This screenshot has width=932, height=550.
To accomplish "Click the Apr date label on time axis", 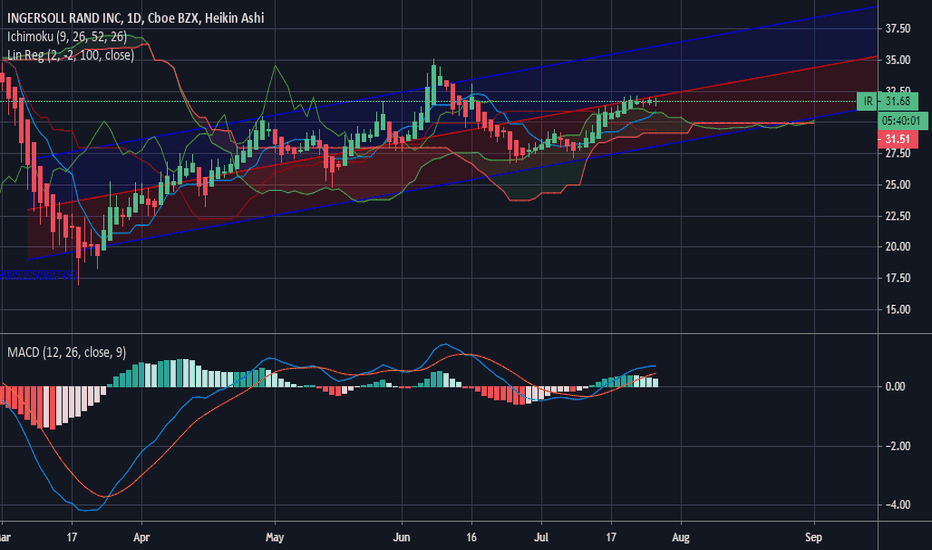I will click(141, 538).
